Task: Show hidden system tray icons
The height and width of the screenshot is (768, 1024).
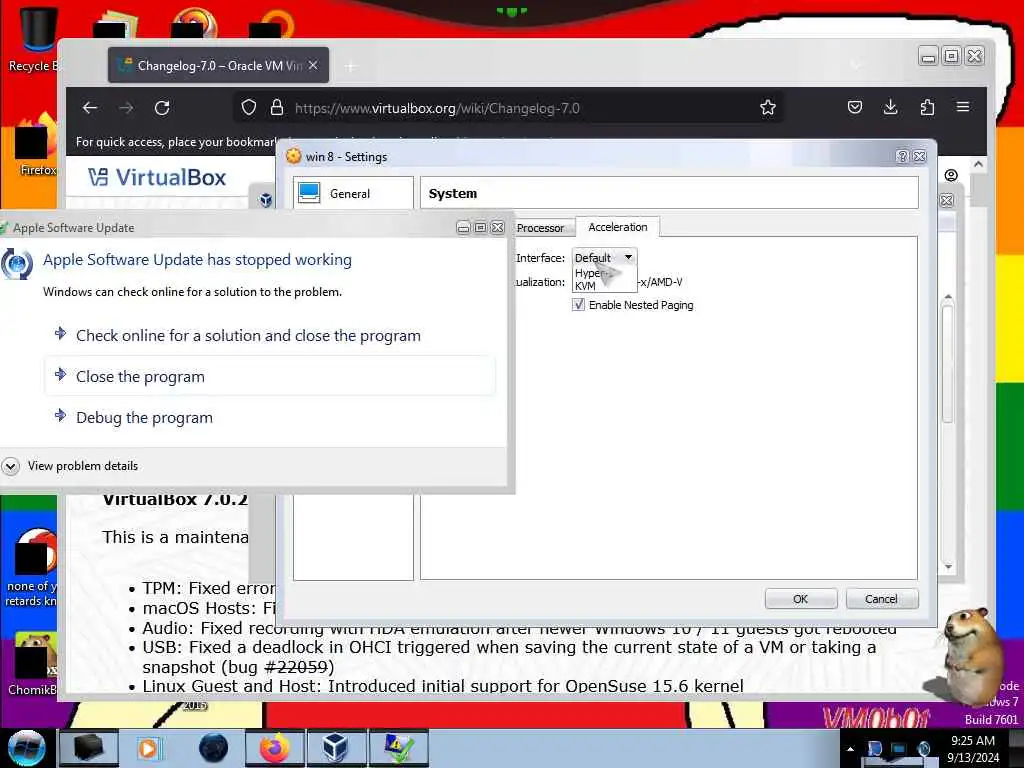Action: 850,749
